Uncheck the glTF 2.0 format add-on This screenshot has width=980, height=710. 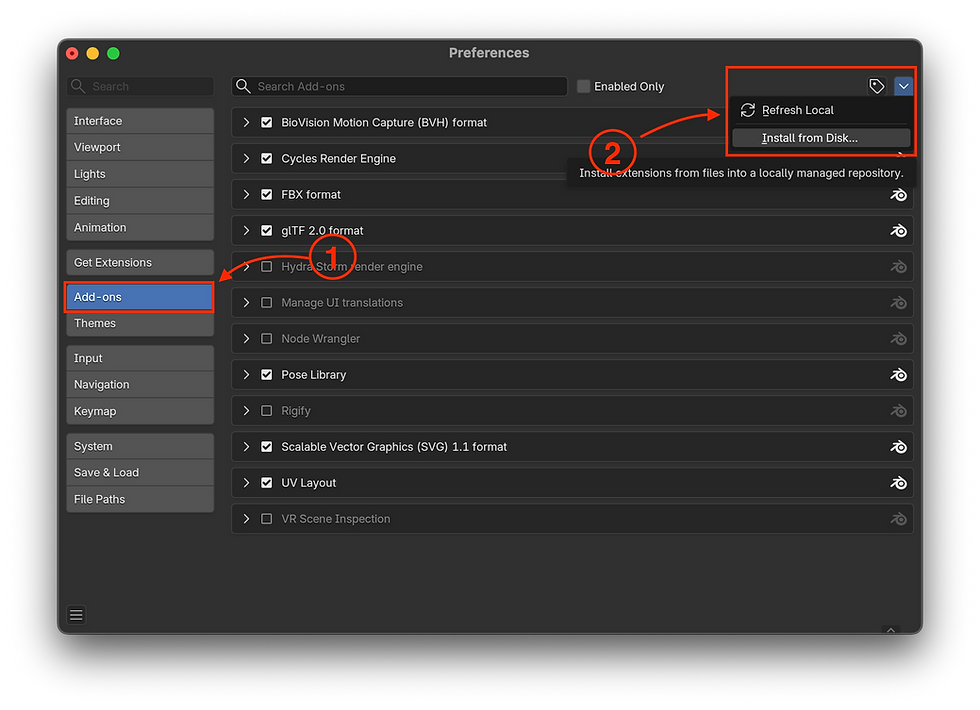point(267,231)
